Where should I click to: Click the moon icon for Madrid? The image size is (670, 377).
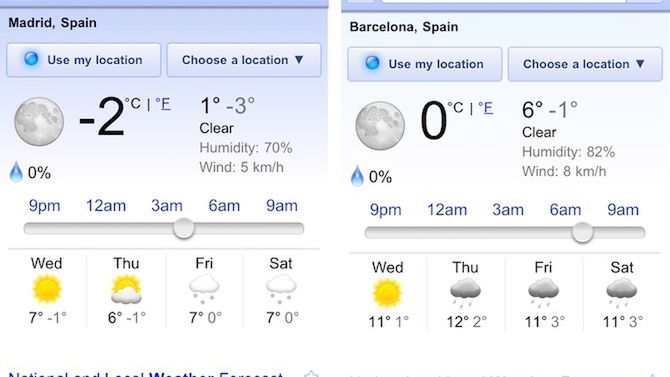[x=39, y=122]
